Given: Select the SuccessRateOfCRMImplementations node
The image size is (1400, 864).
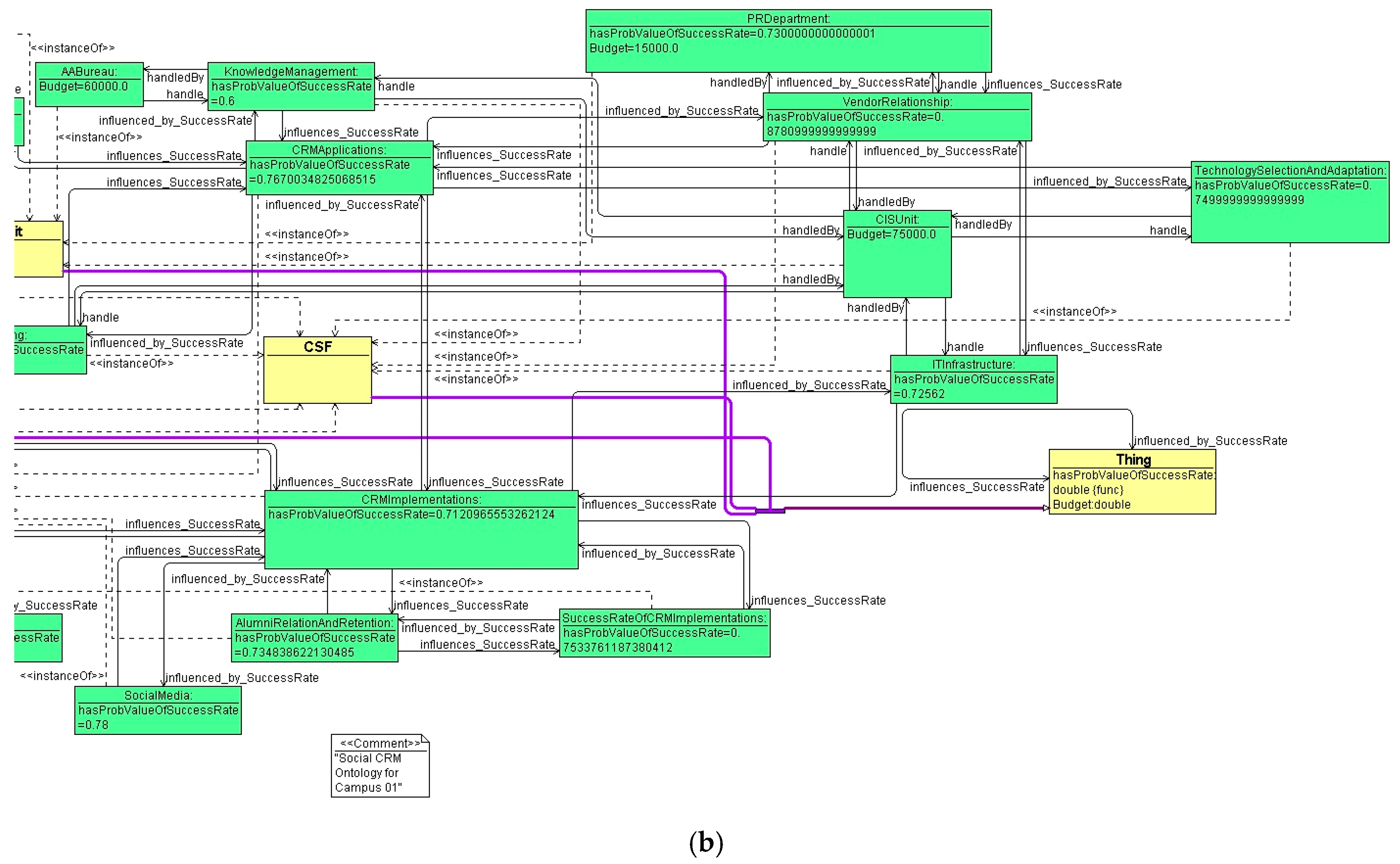Looking at the screenshot, I should [x=664, y=633].
